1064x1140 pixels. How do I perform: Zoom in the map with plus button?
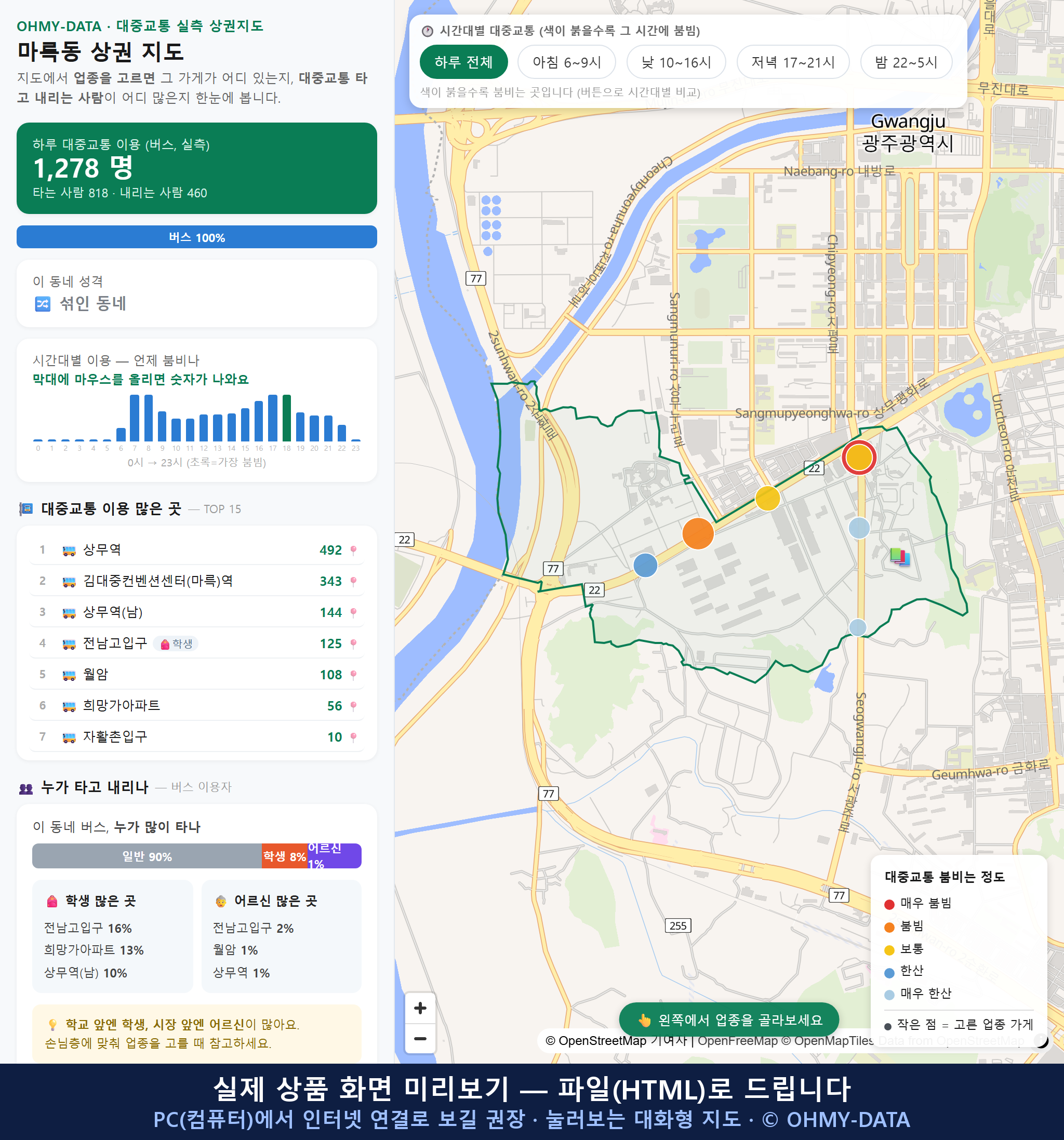(x=420, y=1008)
